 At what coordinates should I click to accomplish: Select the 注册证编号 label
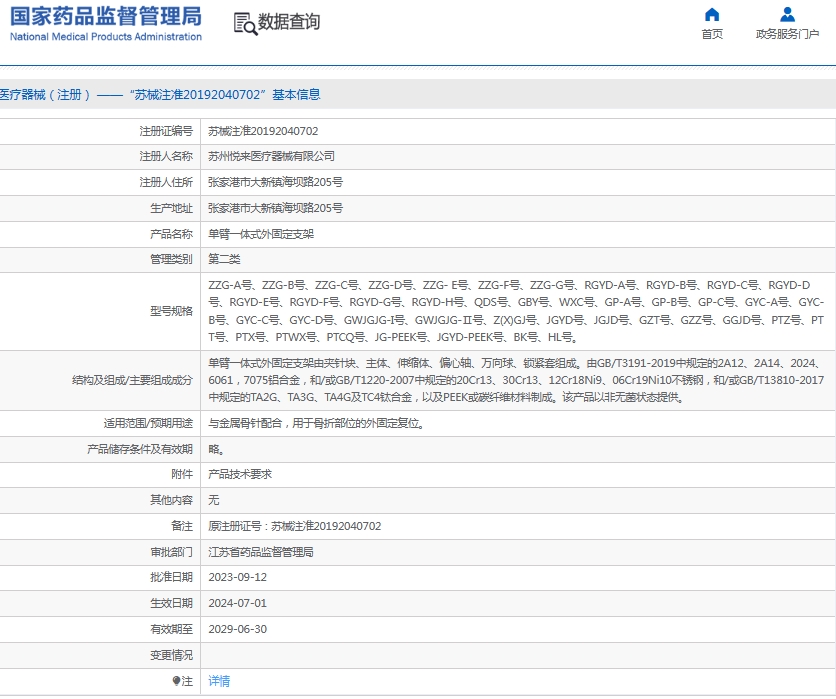click(x=166, y=131)
